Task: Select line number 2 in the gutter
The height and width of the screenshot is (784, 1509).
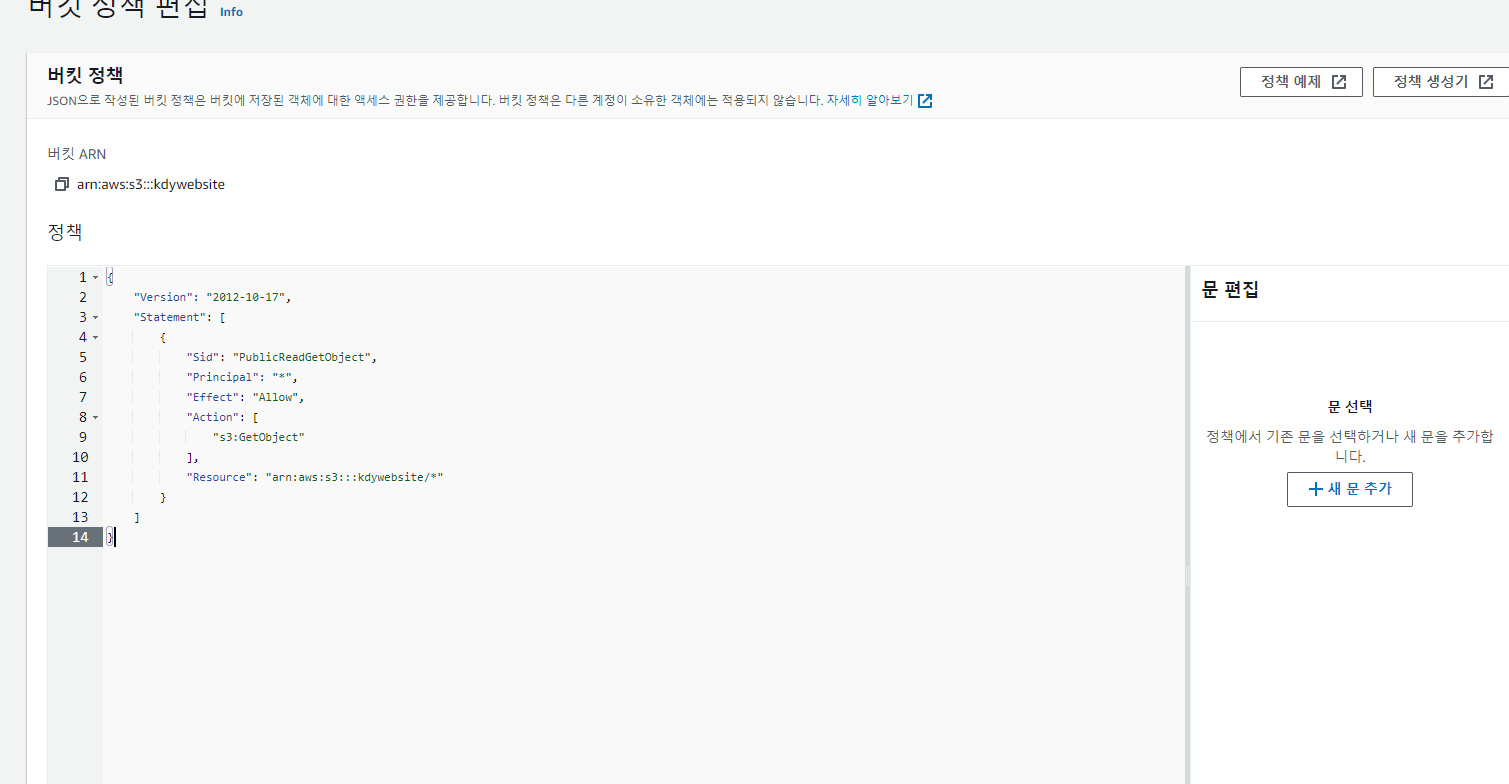Action: [x=83, y=297]
